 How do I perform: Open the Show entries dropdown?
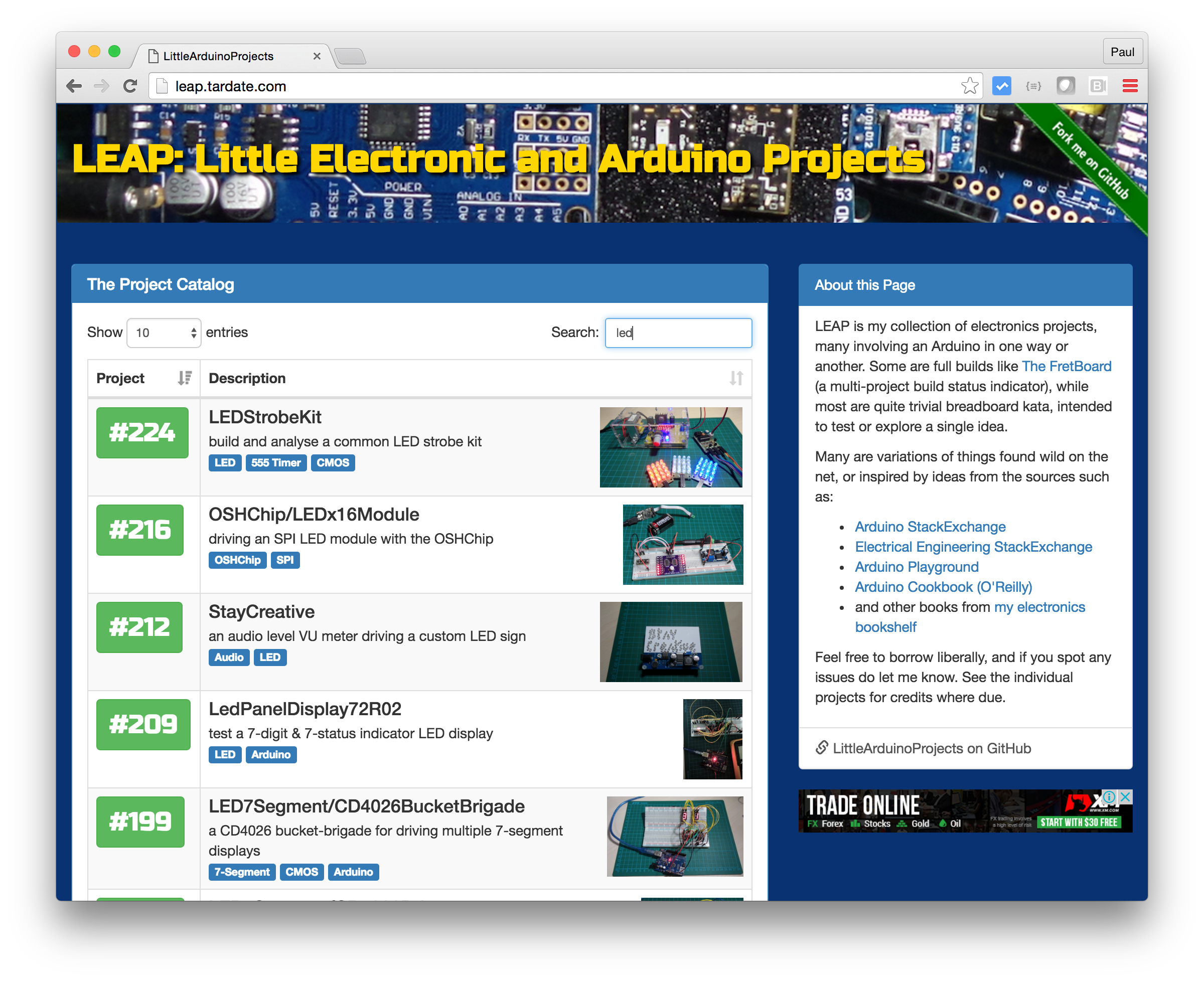coord(164,333)
